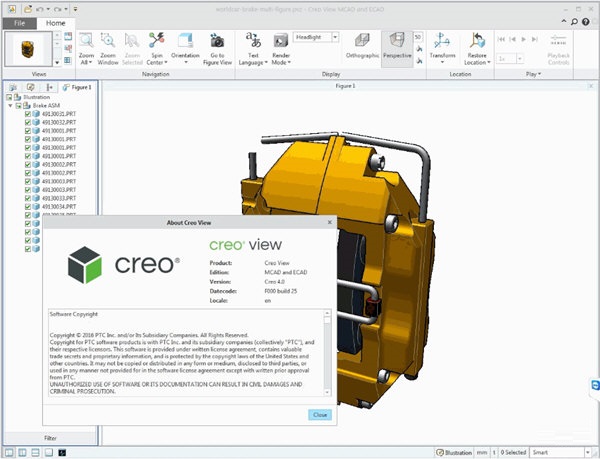
Task: Toggle the 49130033.PRT part checkbox
Action: pos(27,198)
